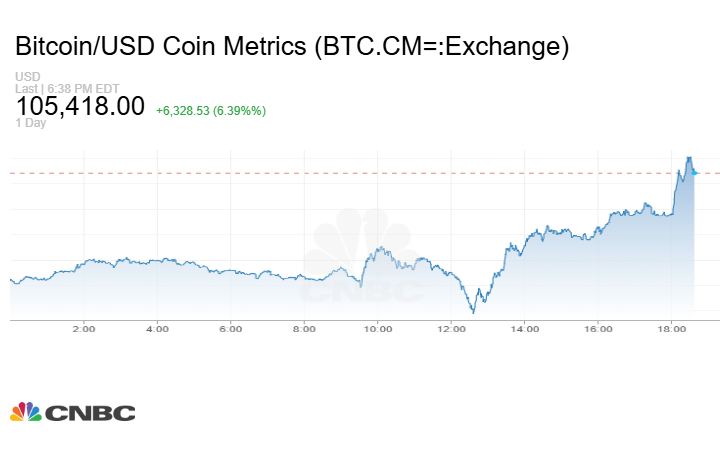Click the blue latest-price marker dot

pos(694,172)
